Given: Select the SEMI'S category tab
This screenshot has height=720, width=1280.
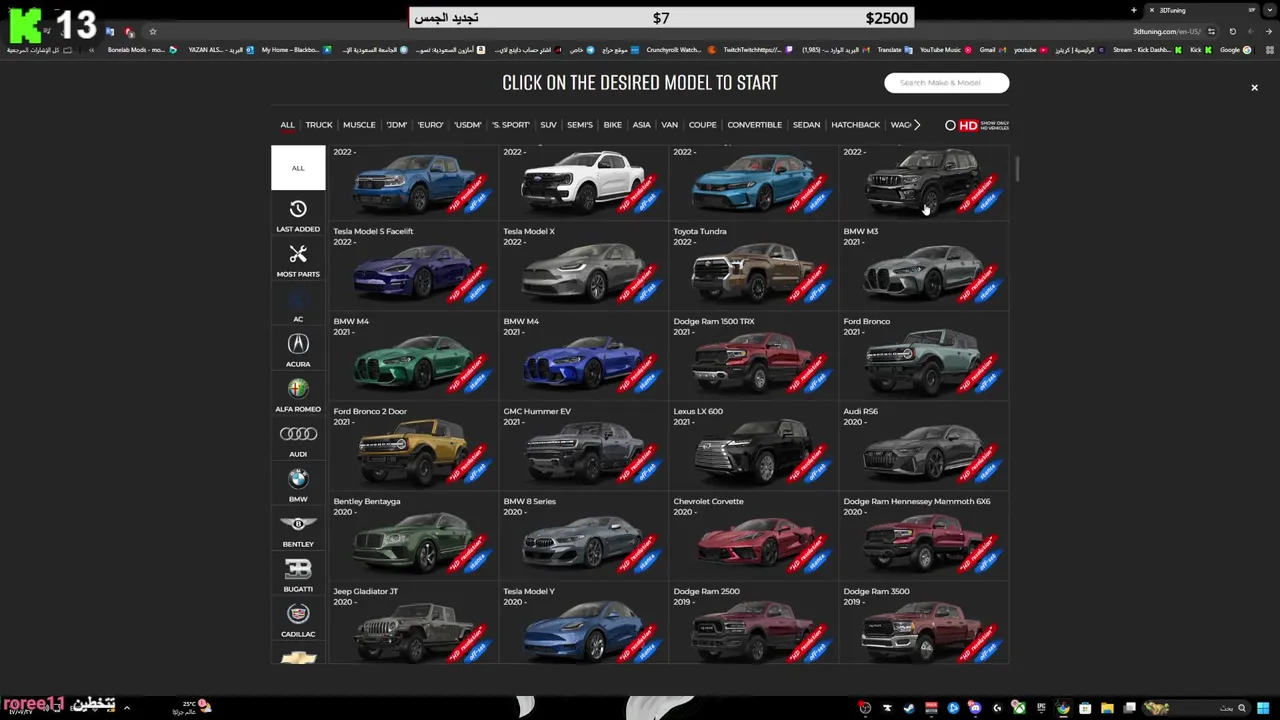Looking at the screenshot, I should (x=580, y=125).
